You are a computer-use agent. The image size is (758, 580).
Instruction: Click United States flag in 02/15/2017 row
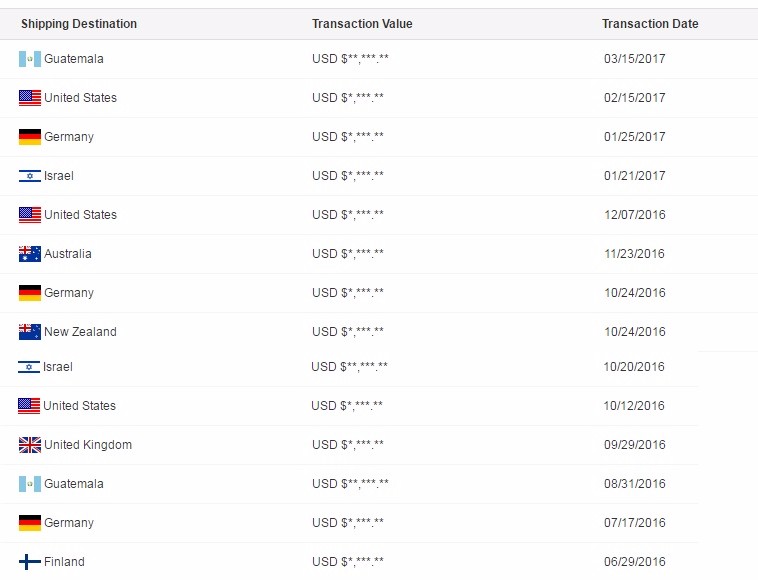tap(30, 98)
